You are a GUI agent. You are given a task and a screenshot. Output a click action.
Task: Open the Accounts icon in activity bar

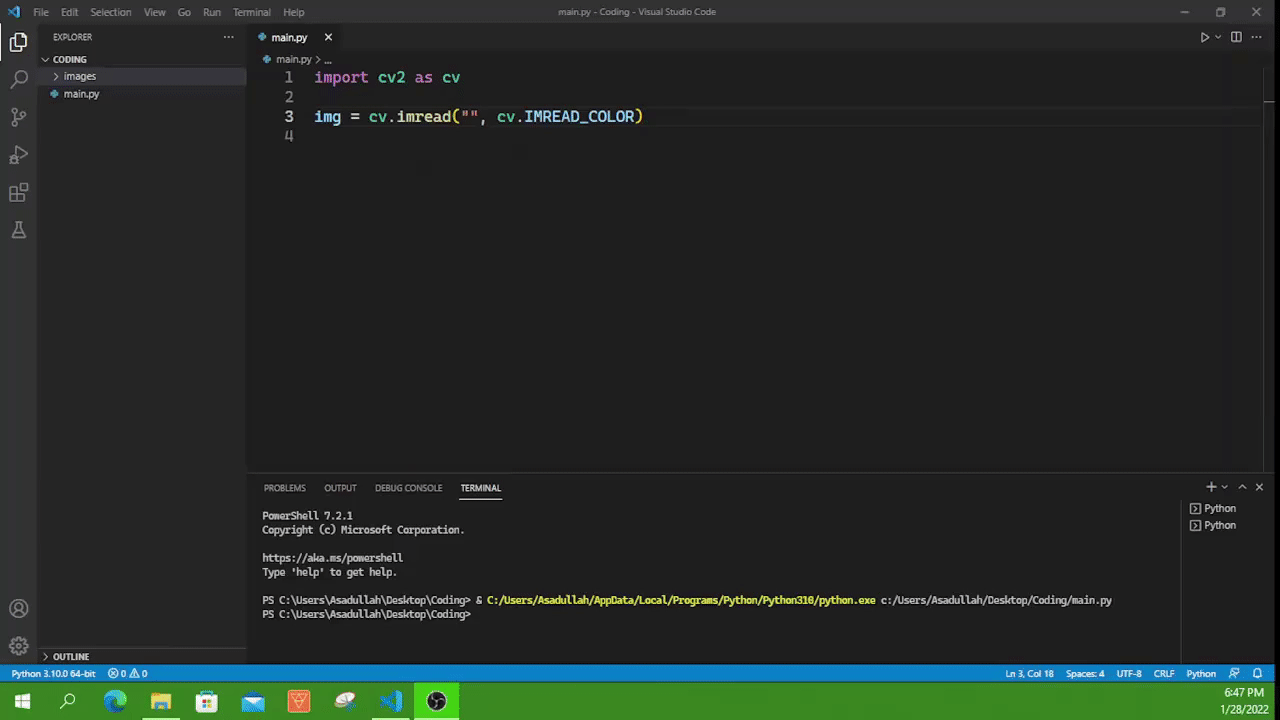click(x=18, y=608)
